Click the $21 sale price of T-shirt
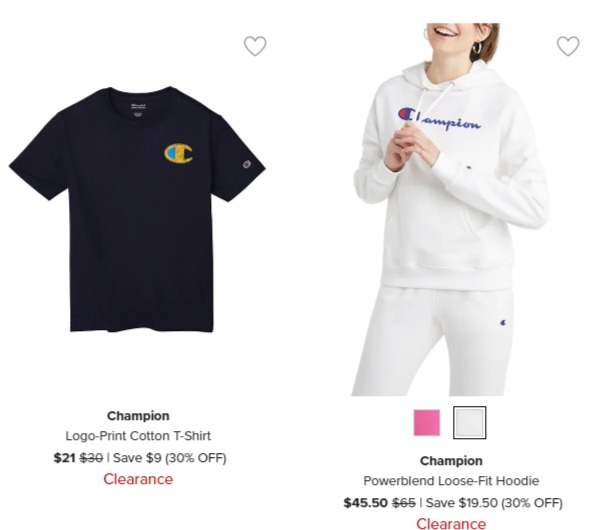 (x=64, y=458)
